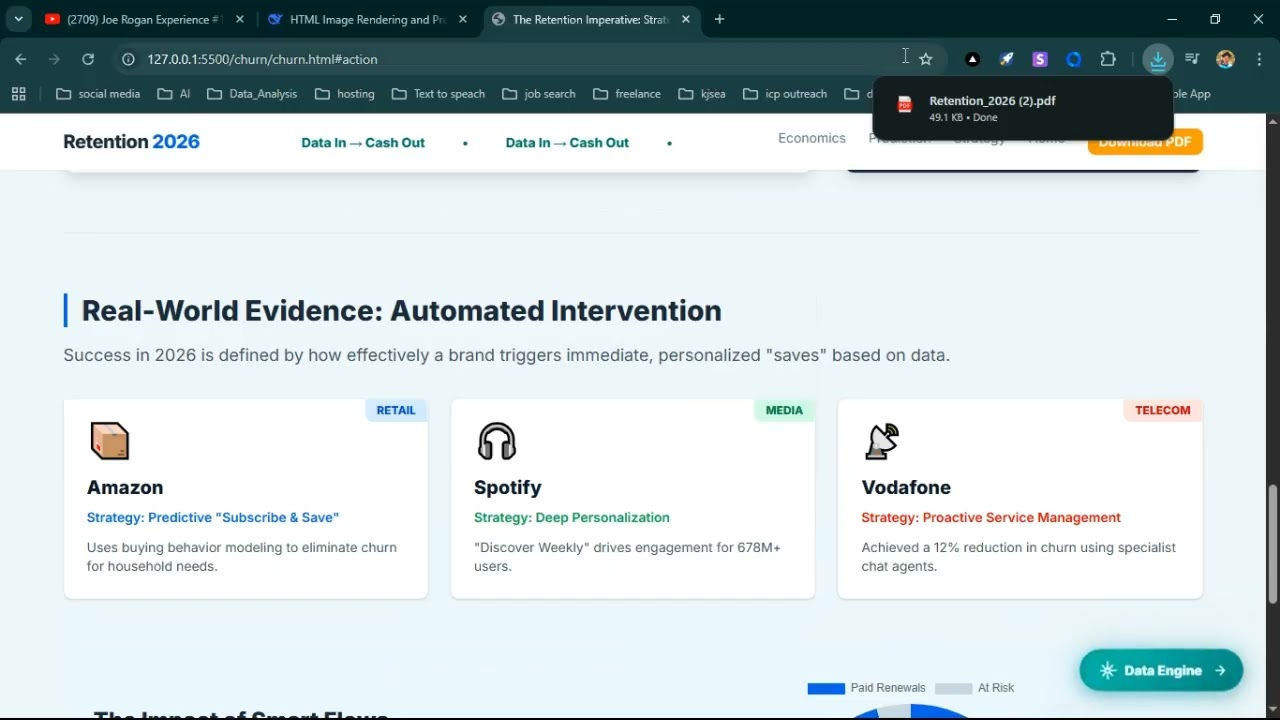Toggle the Downloads toolbar icon

[1158, 59]
